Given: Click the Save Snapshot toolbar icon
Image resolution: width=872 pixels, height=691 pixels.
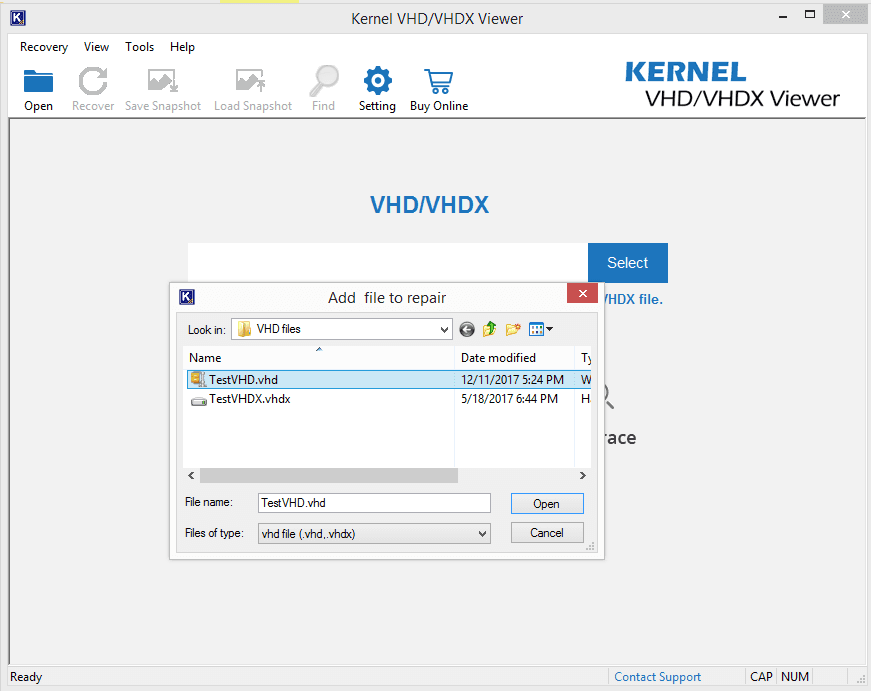Looking at the screenshot, I should tap(162, 81).
